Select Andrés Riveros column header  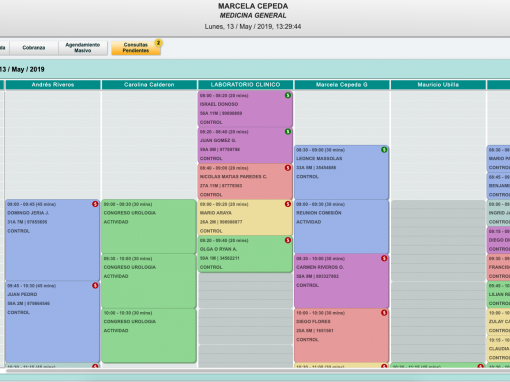(53, 85)
